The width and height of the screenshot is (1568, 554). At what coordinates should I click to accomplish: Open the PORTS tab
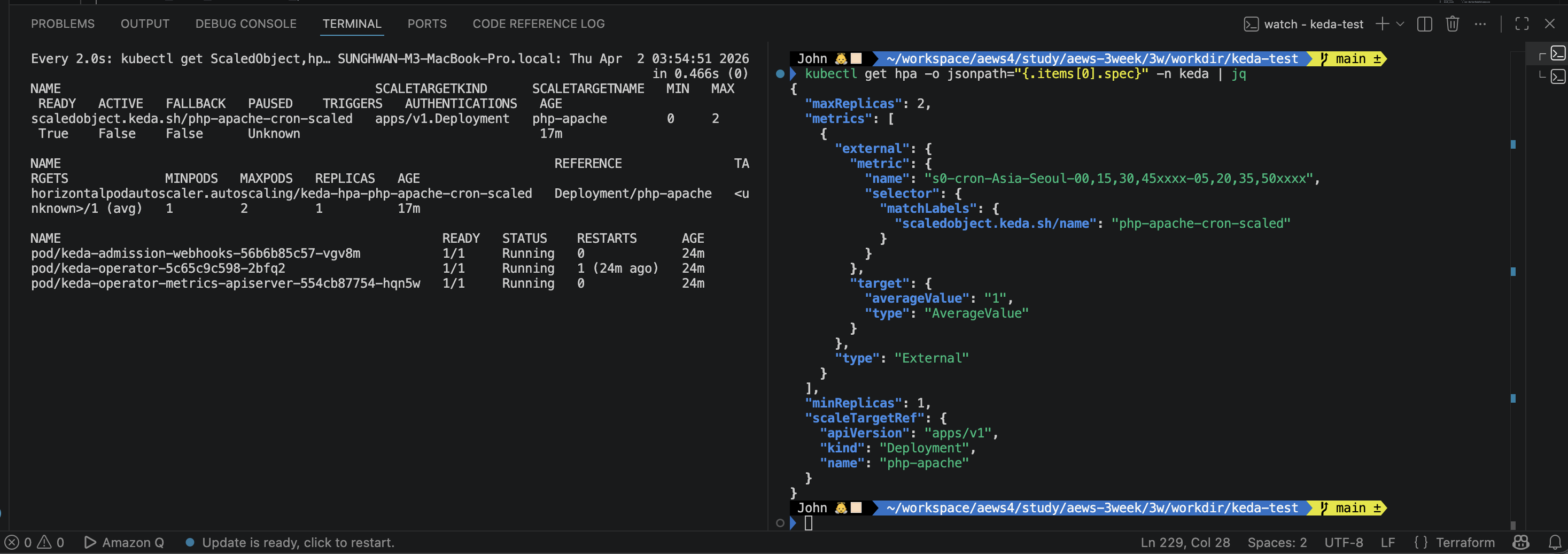coord(426,24)
